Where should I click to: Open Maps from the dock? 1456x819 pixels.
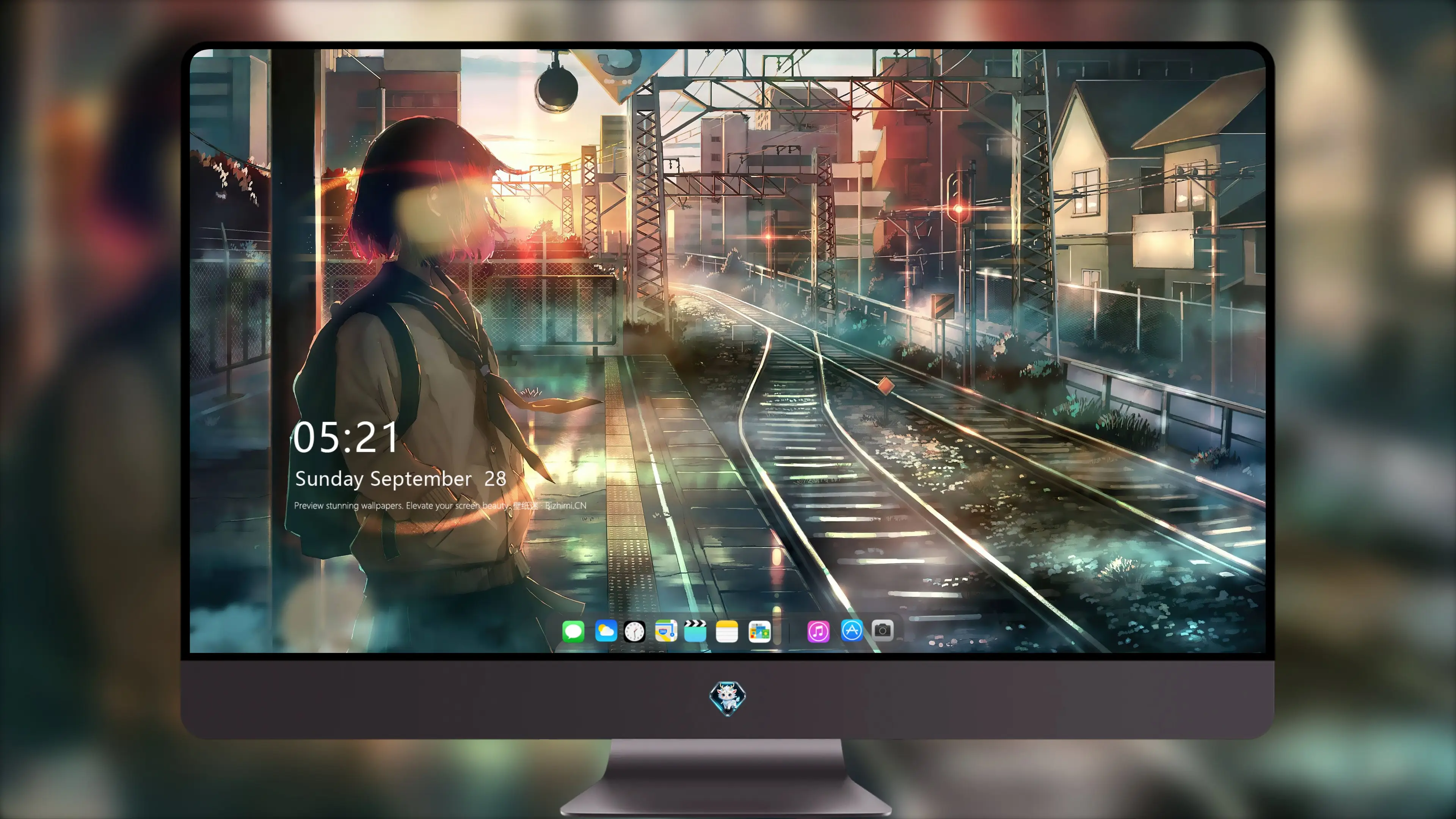(x=666, y=631)
